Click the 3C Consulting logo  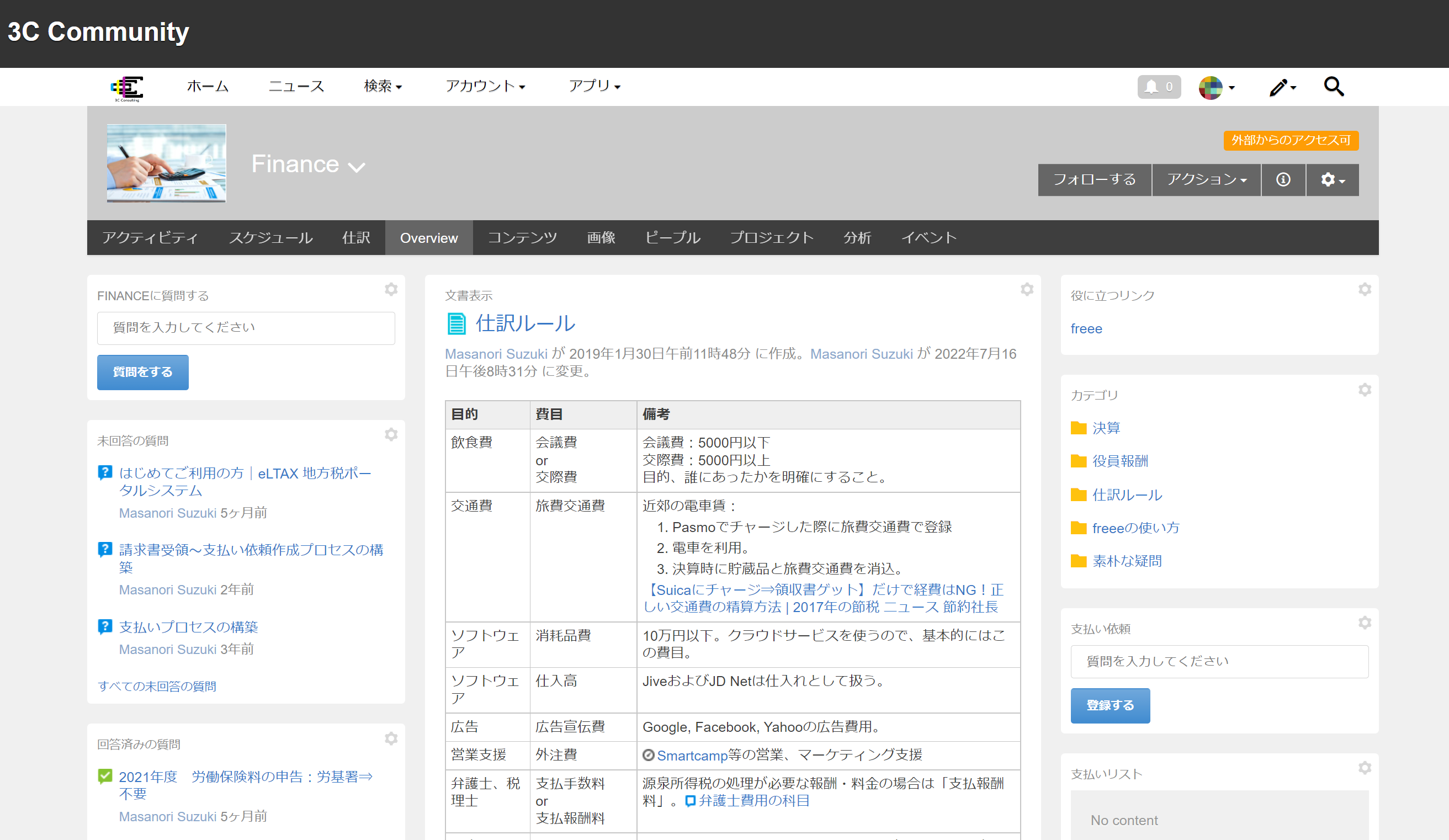tap(127, 88)
